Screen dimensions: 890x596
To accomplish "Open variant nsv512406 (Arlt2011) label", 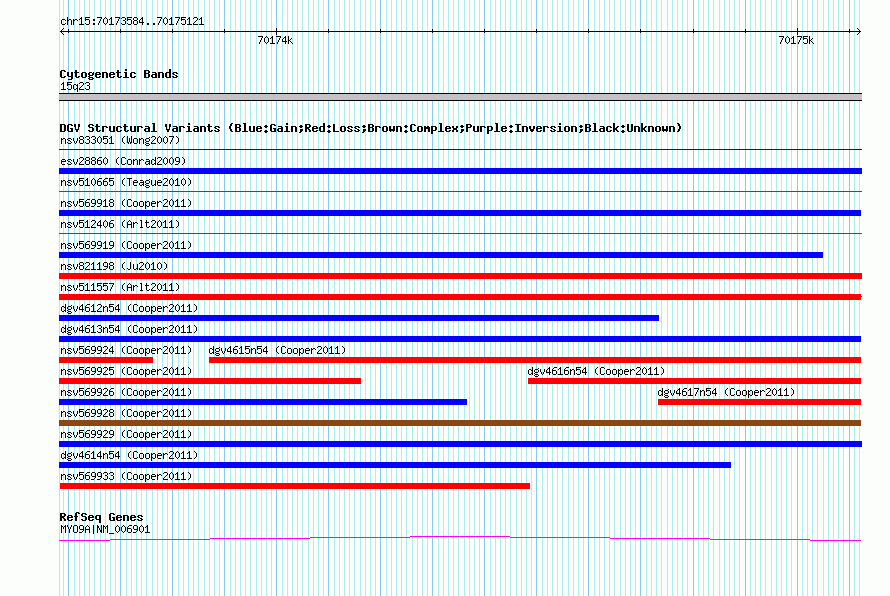I will pyautogui.click(x=120, y=224).
